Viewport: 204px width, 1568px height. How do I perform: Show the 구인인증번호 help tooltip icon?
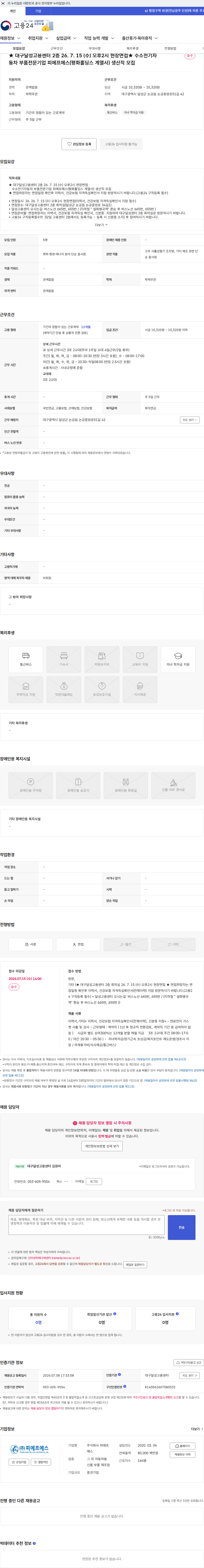point(125,1387)
